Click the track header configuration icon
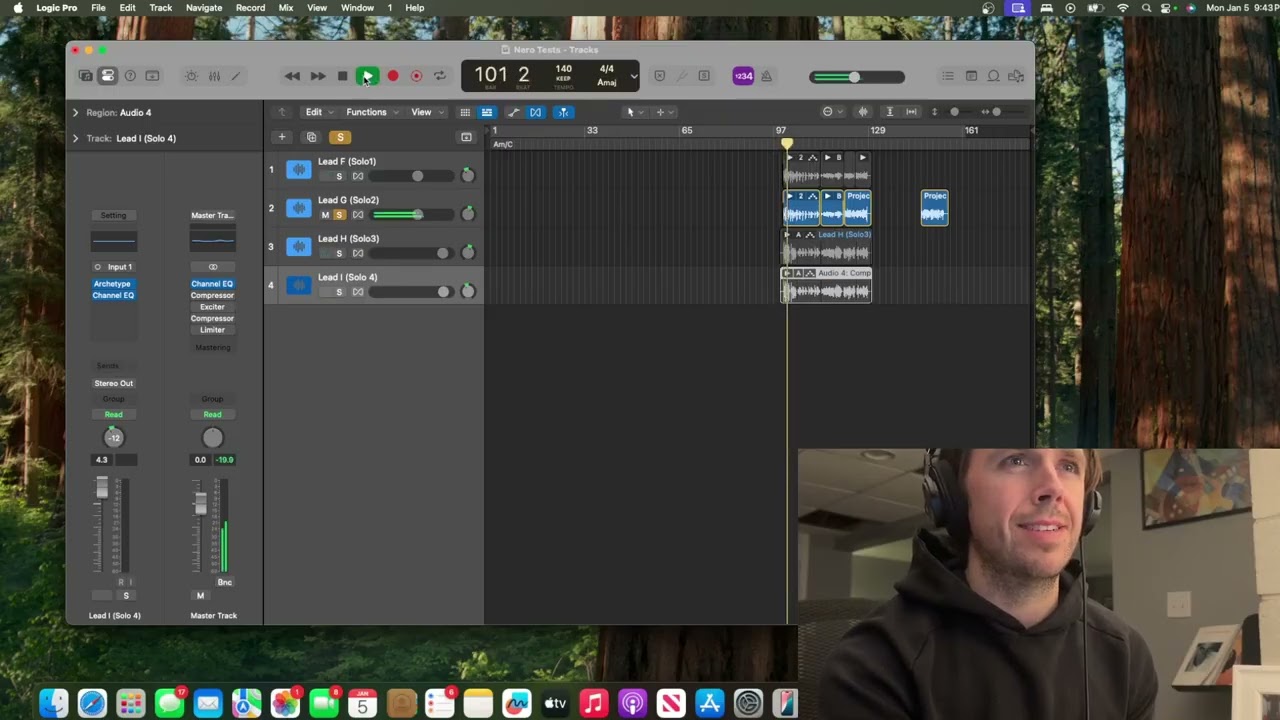1280x720 pixels. (466, 137)
